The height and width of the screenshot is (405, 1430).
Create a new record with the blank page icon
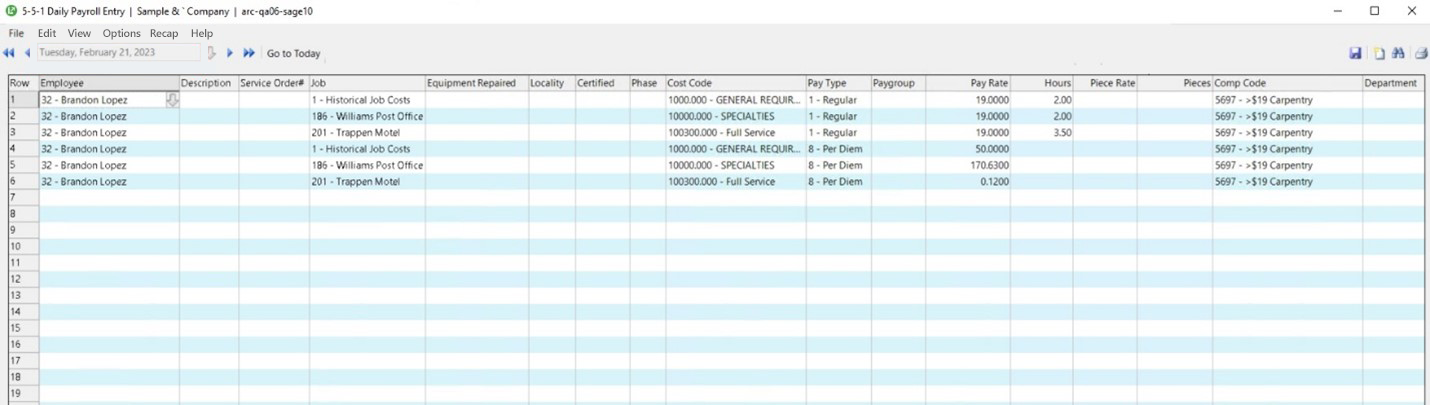tap(1379, 54)
